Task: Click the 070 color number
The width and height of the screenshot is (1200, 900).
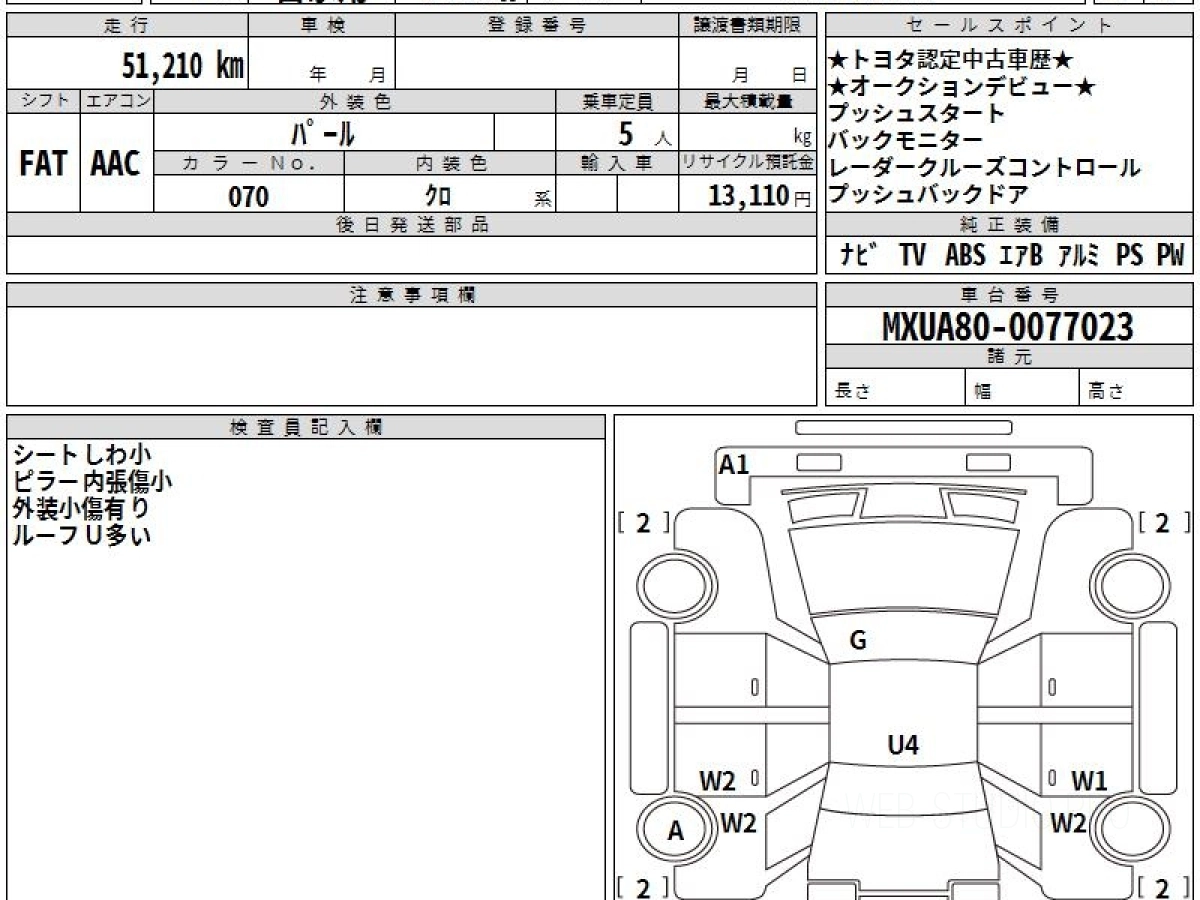Action: click(x=249, y=196)
